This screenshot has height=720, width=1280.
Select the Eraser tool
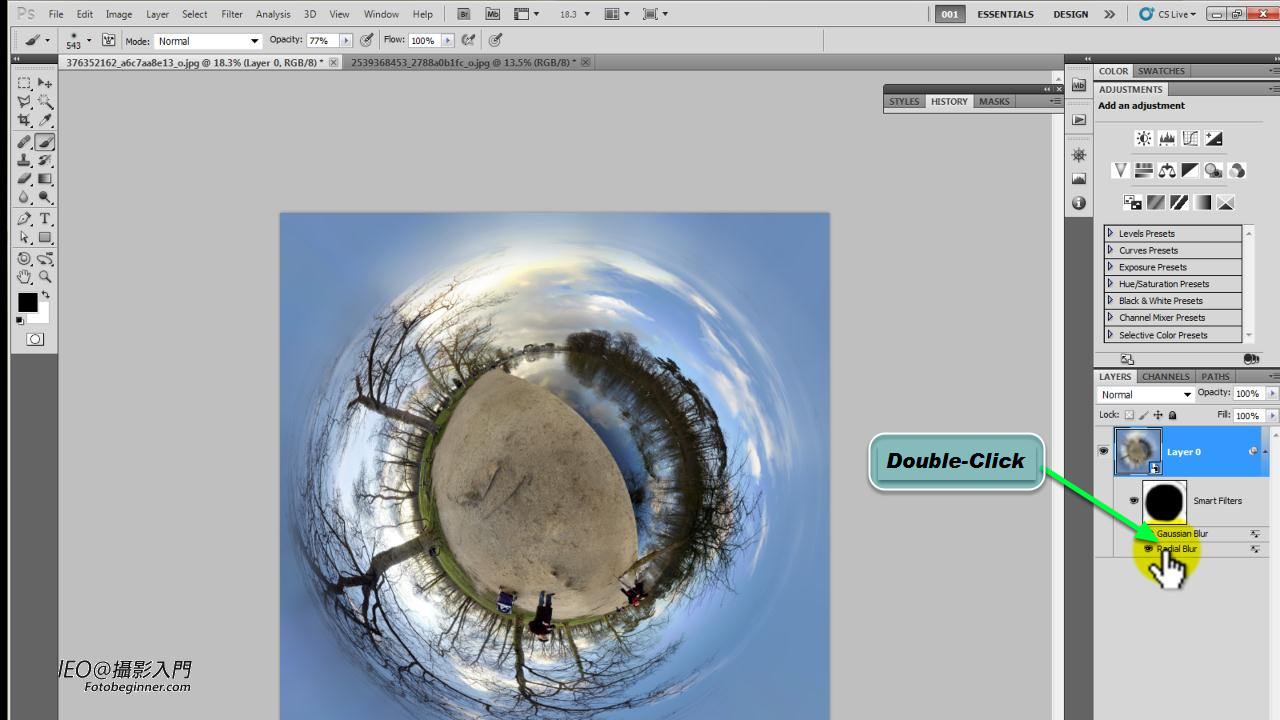tap(25, 179)
